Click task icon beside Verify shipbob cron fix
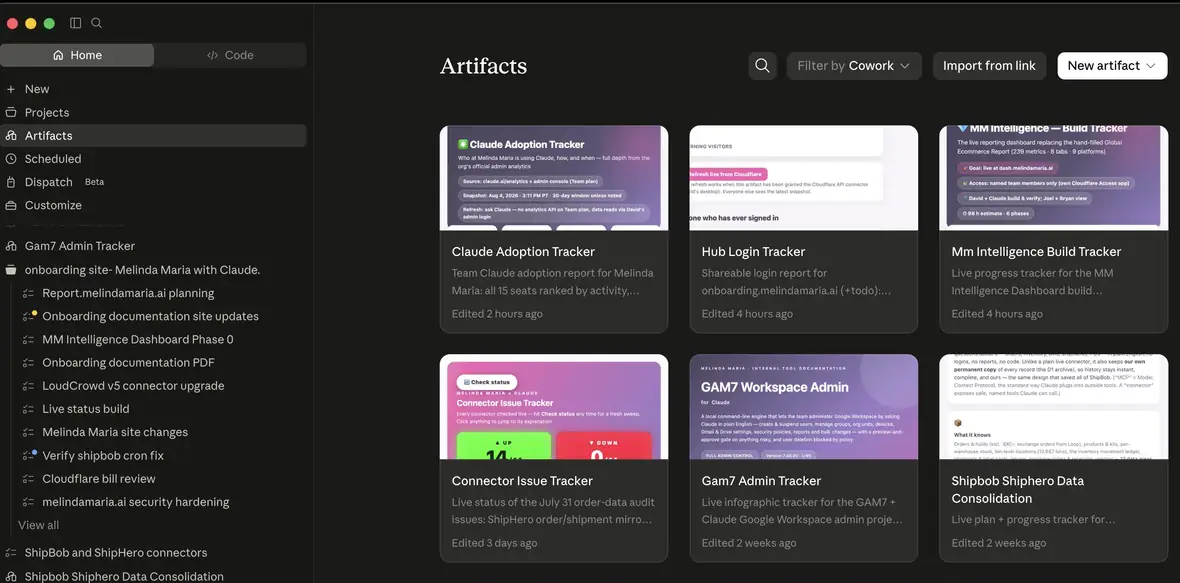The image size is (1180, 583). tap(29, 456)
